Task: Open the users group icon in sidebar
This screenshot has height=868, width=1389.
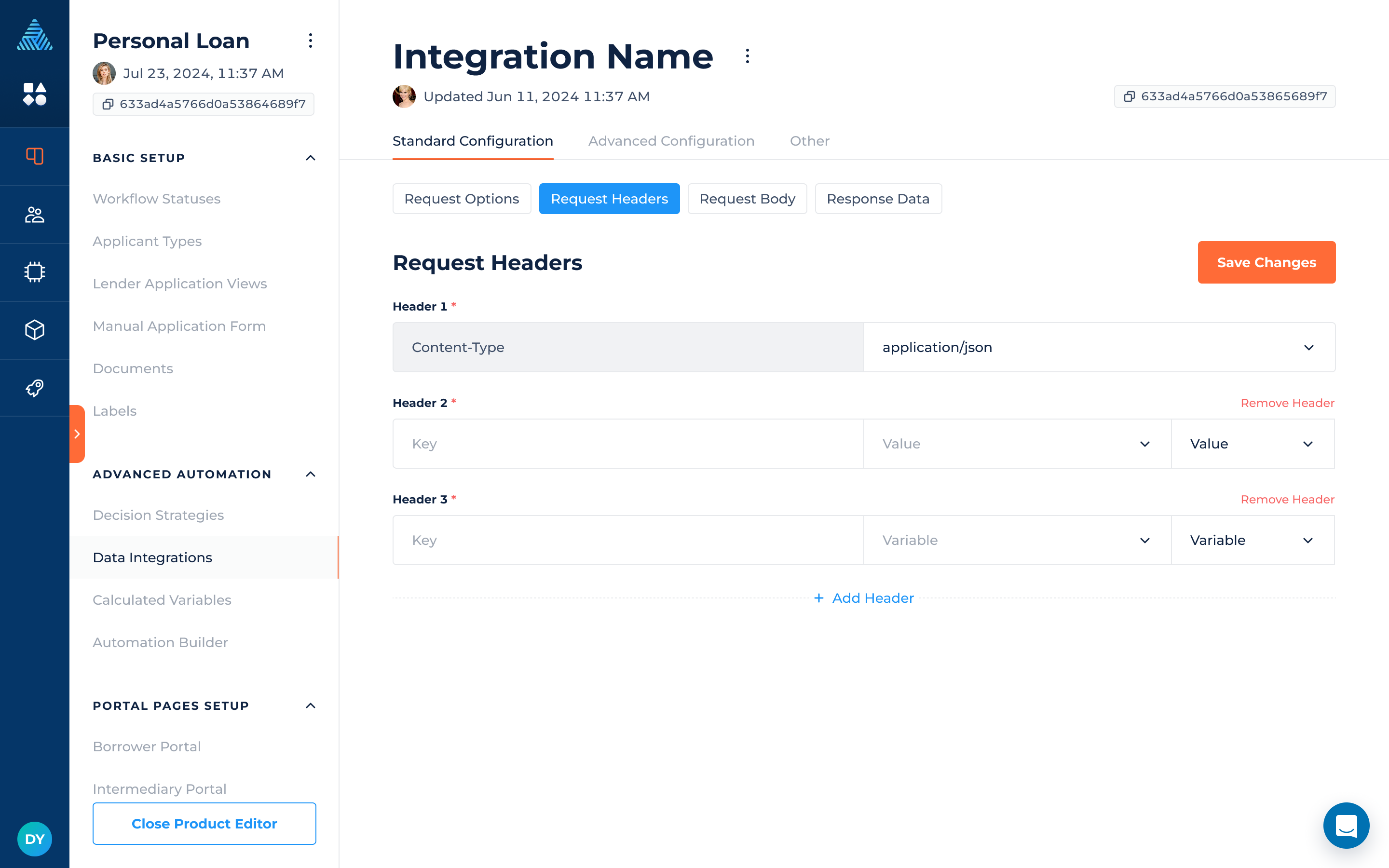Action: (x=34, y=215)
